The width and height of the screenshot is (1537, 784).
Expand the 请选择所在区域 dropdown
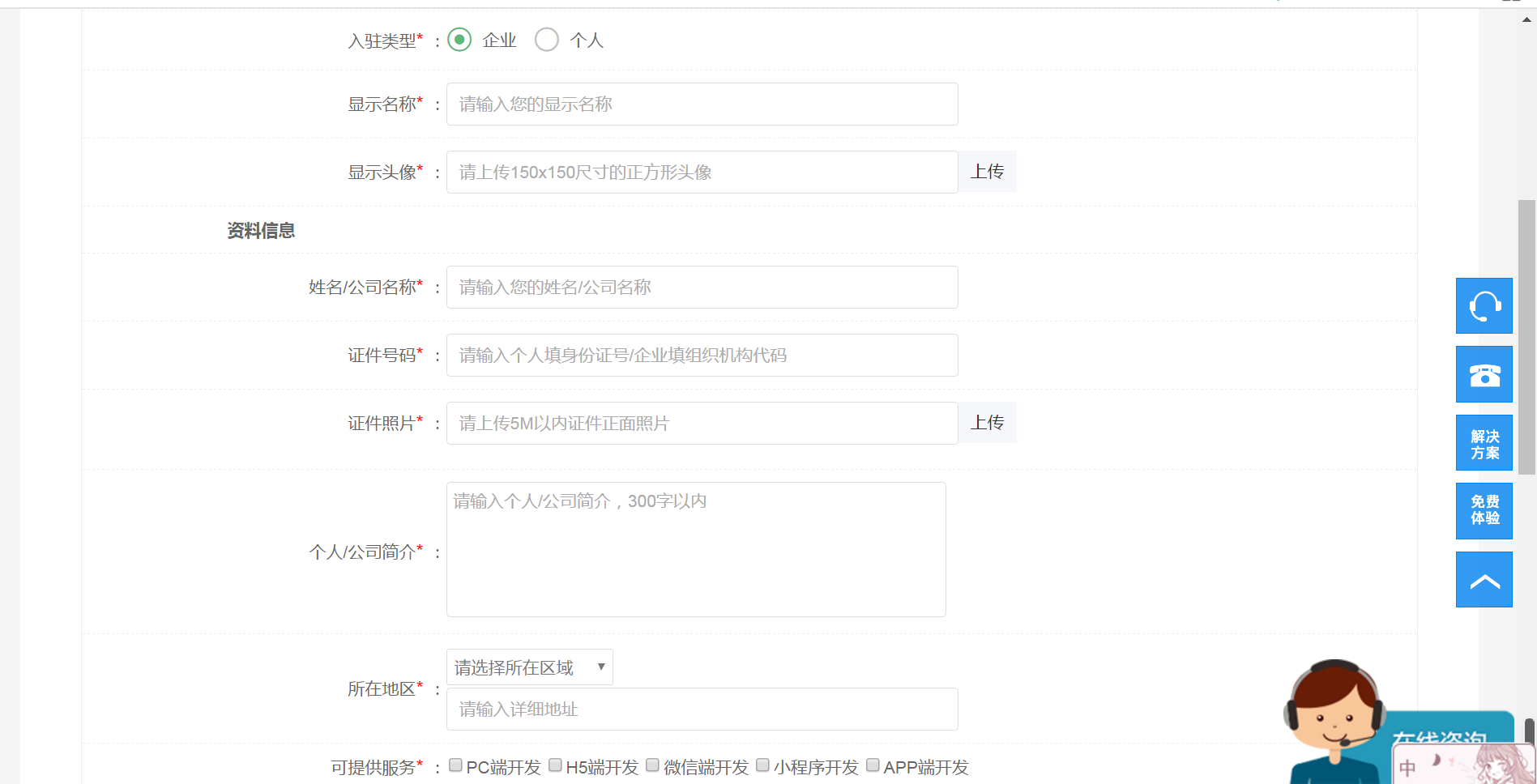529,667
